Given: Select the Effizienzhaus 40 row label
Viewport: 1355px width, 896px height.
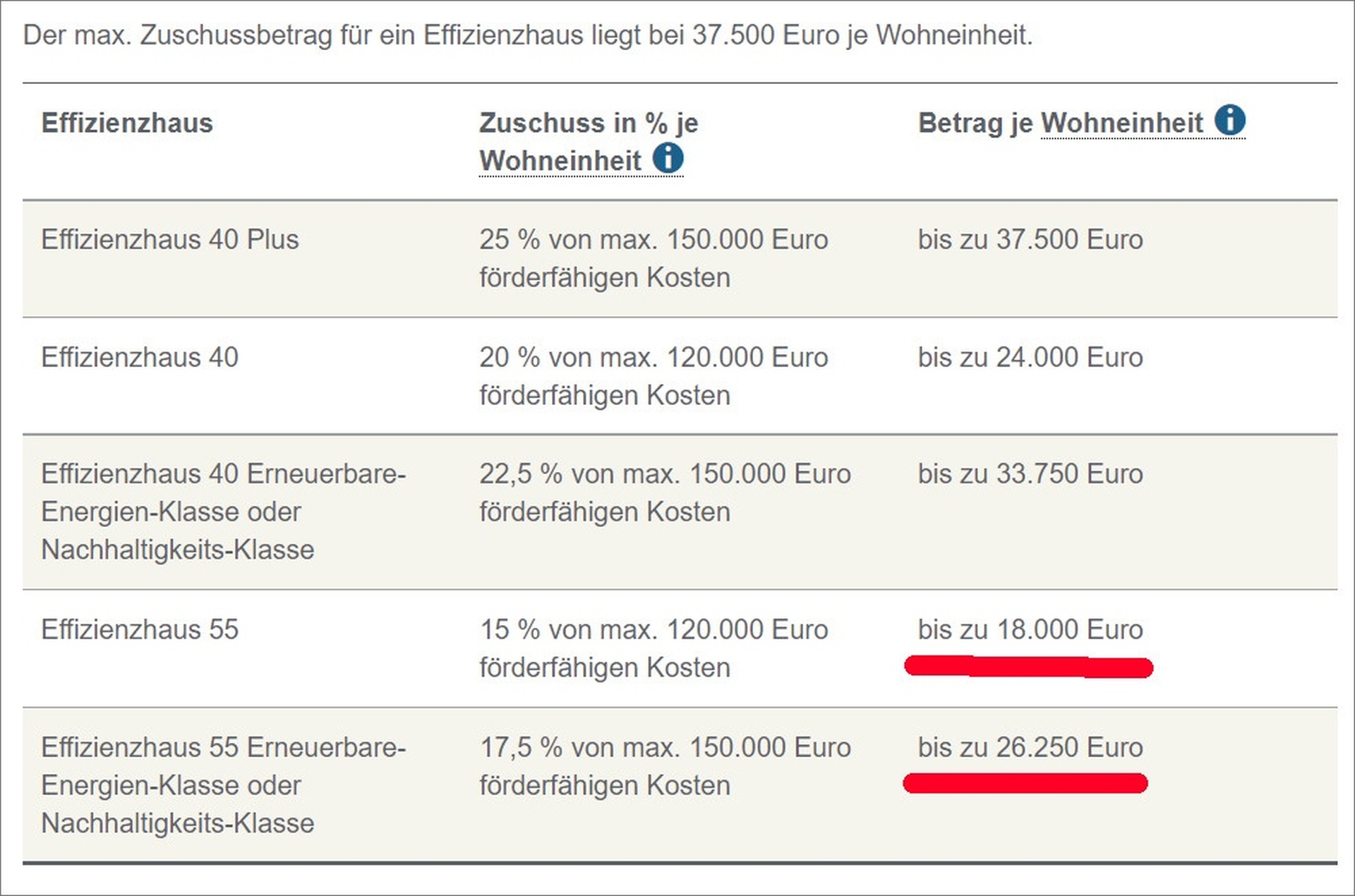Looking at the screenshot, I should click(x=140, y=357).
